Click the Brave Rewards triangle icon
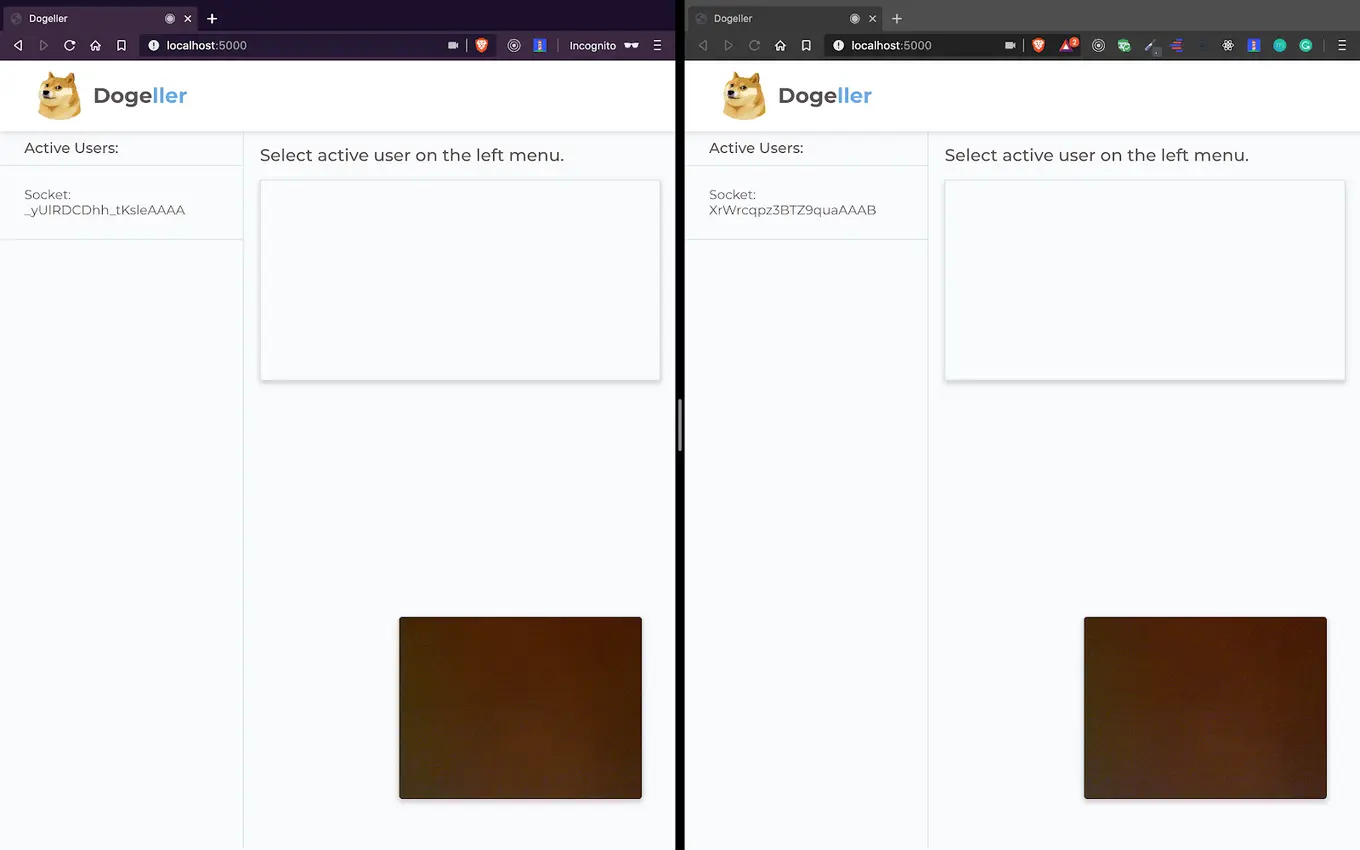This screenshot has width=1360, height=850. (1068, 45)
